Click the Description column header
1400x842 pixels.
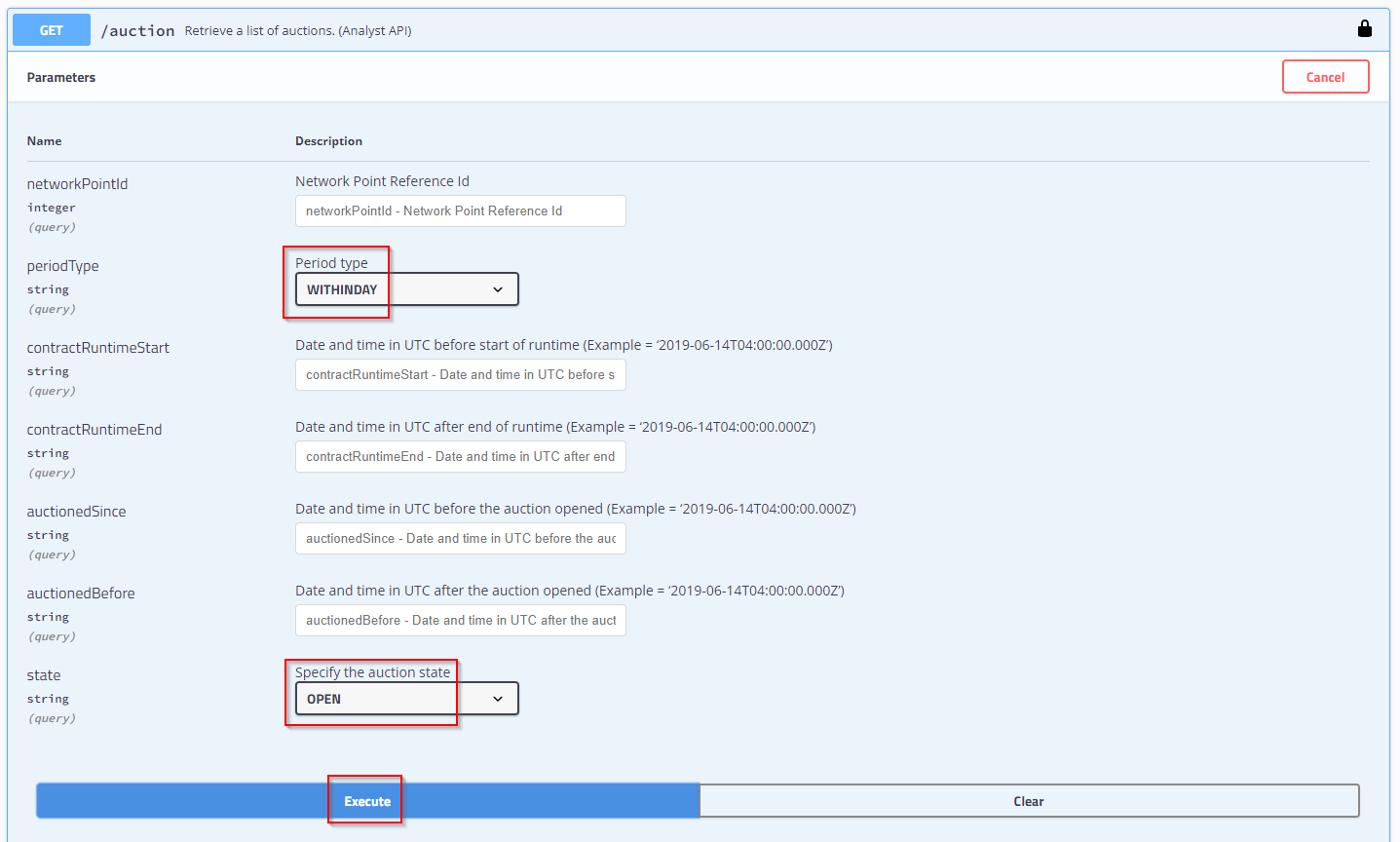[x=328, y=141]
